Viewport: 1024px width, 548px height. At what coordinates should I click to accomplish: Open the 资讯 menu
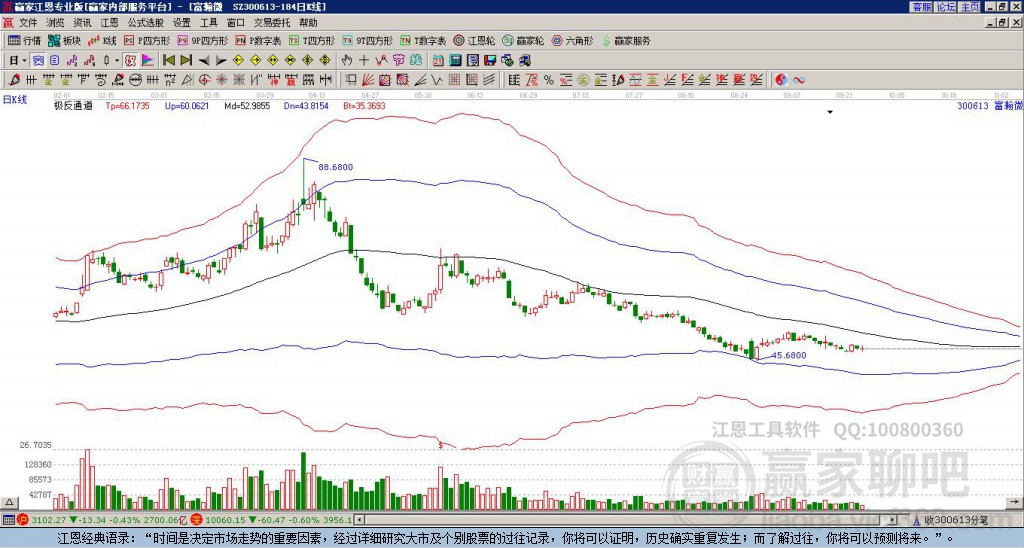[82, 23]
